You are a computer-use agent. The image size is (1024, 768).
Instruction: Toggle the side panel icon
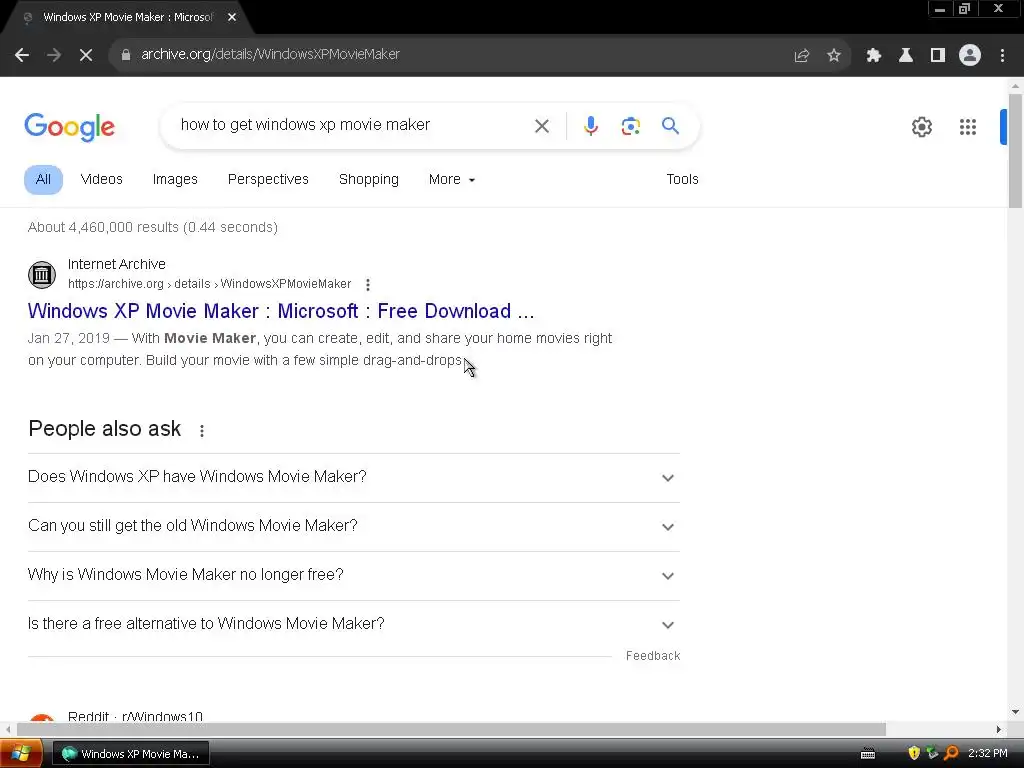[937, 55]
